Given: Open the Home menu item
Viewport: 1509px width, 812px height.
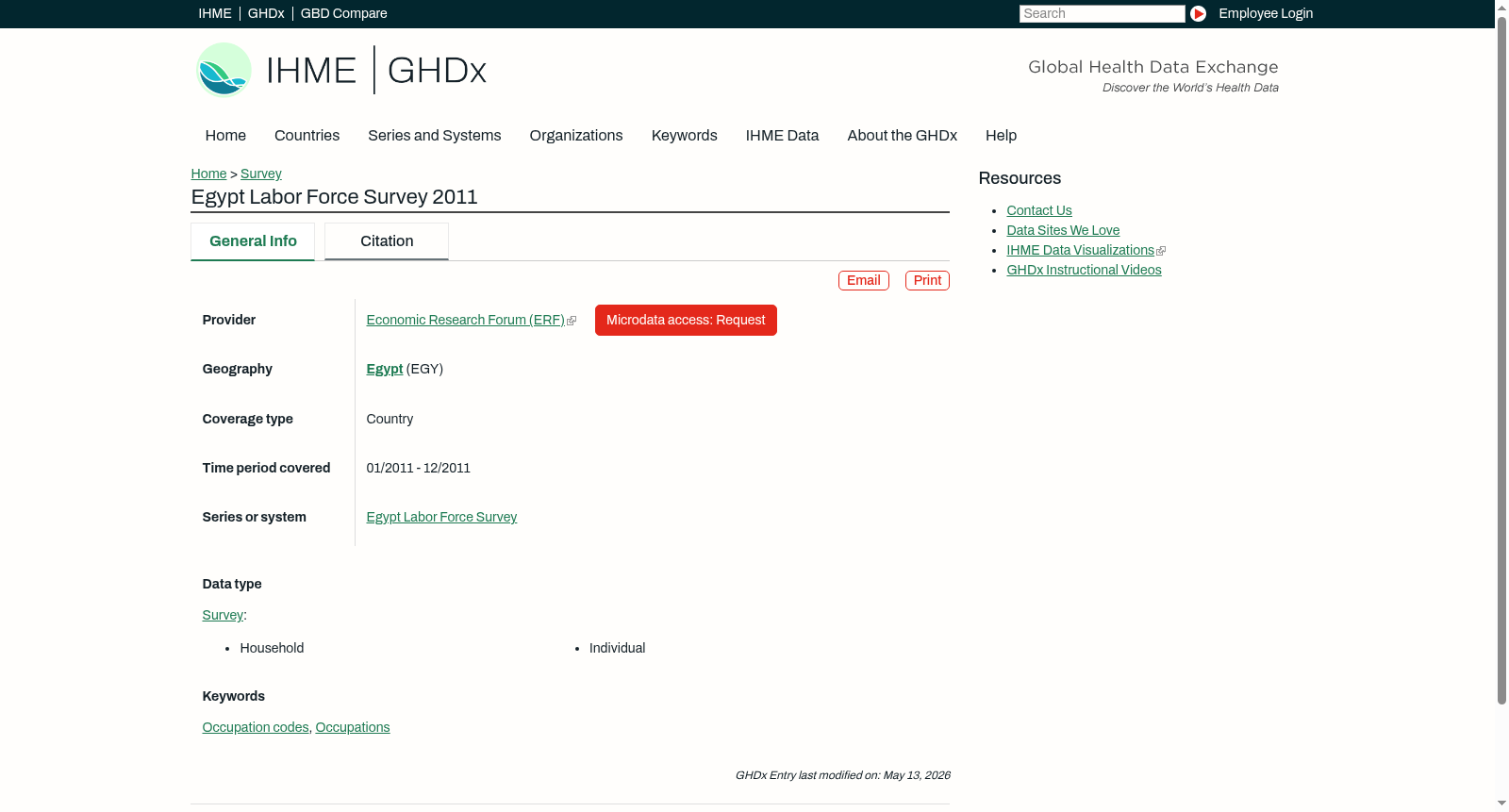Looking at the screenshot, I should [x=225, y=135].
